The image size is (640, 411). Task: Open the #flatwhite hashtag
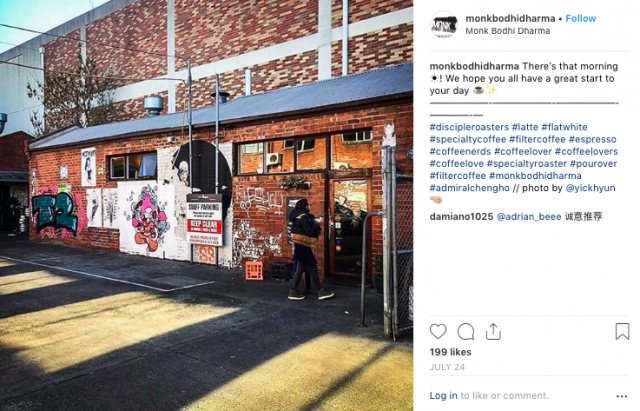pos(564,127)
